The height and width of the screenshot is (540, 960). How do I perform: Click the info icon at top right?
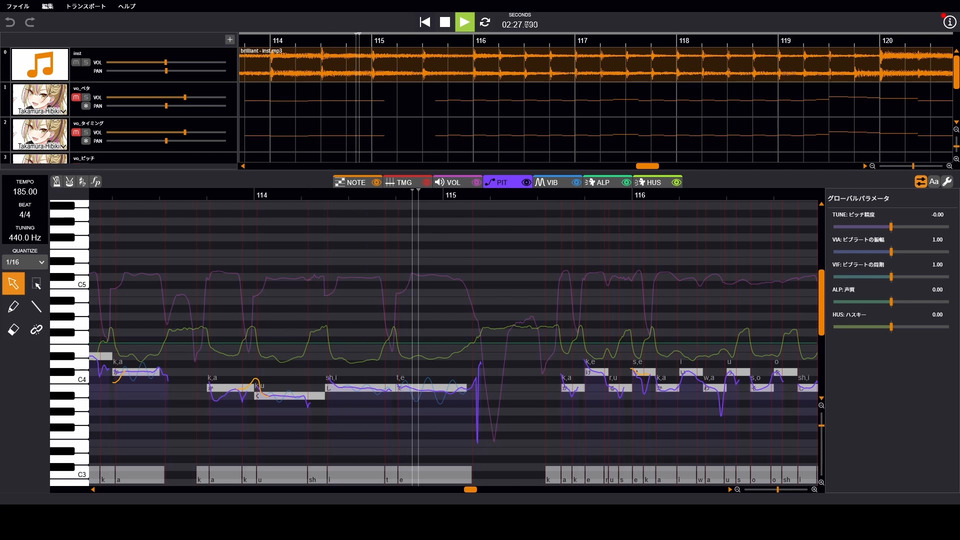point(950,22)
